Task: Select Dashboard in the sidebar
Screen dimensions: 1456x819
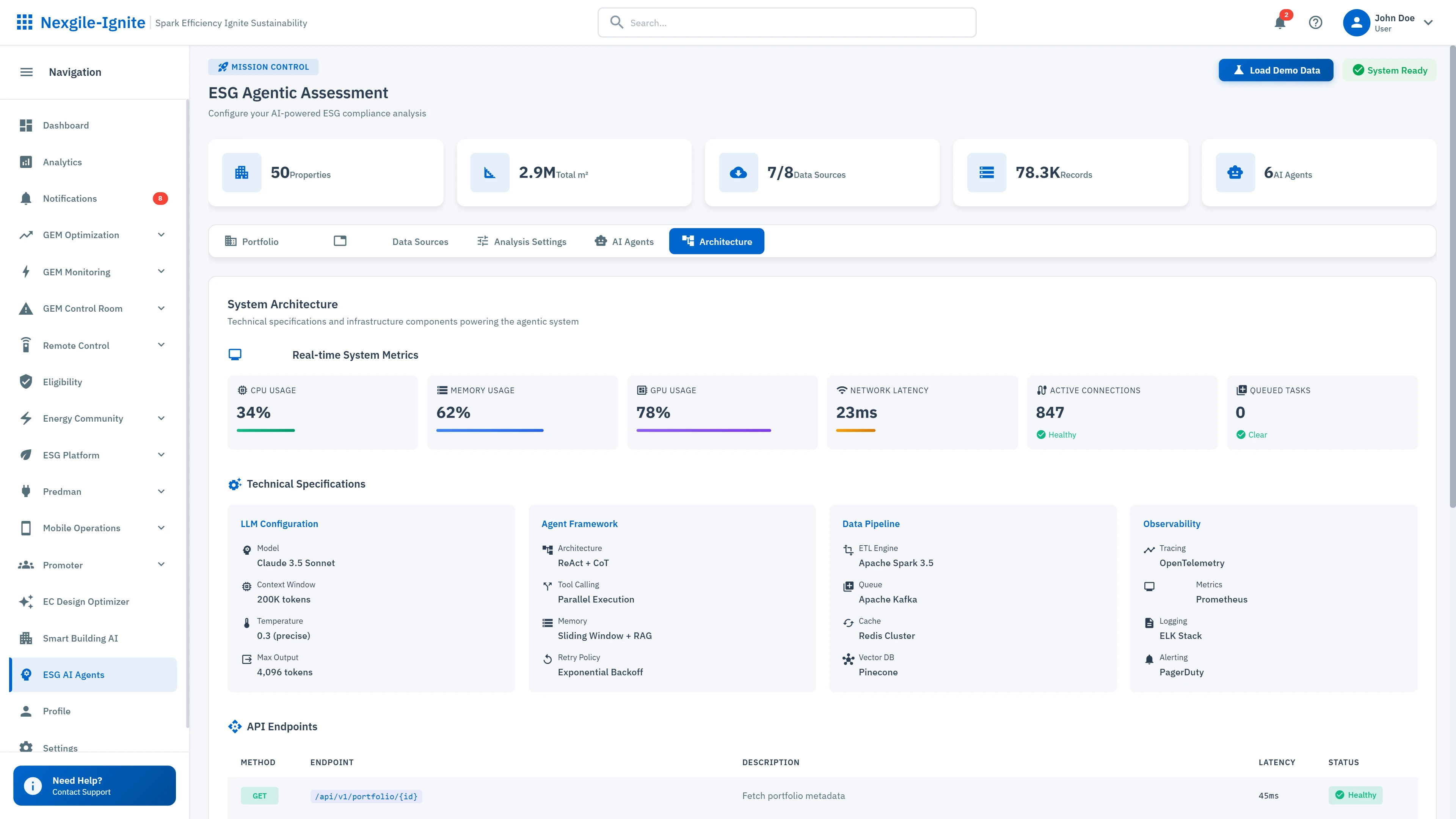Action: 66,125
